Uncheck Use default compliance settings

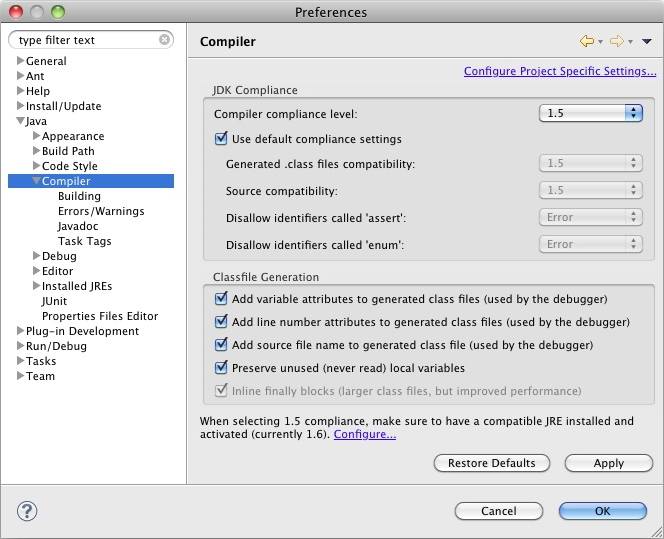point(222,139)
